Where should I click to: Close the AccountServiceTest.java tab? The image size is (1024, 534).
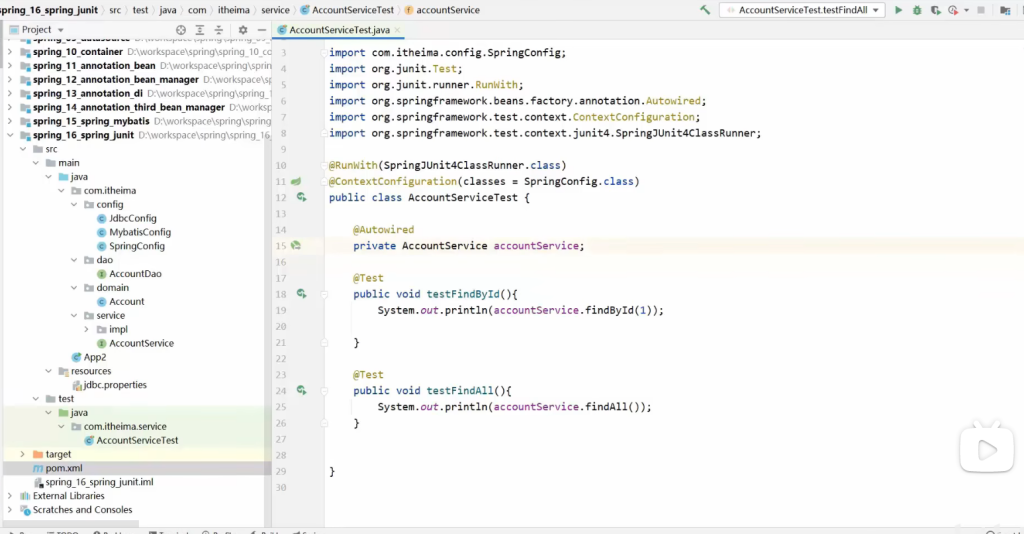pos(398,31)
